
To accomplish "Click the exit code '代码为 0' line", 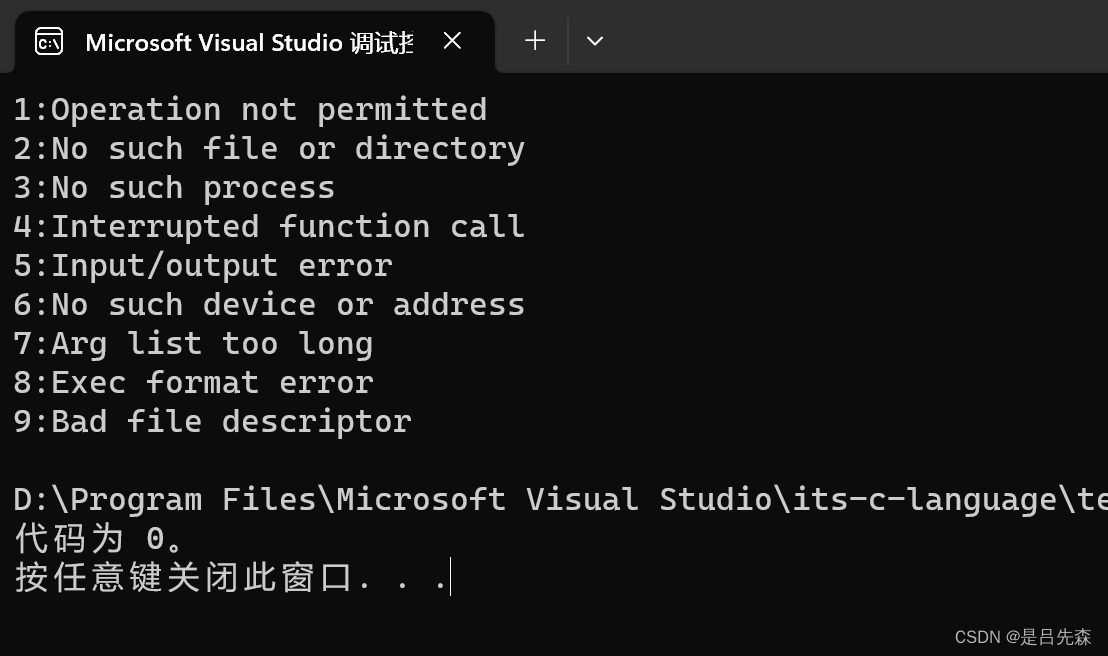I will coord(100,539).
